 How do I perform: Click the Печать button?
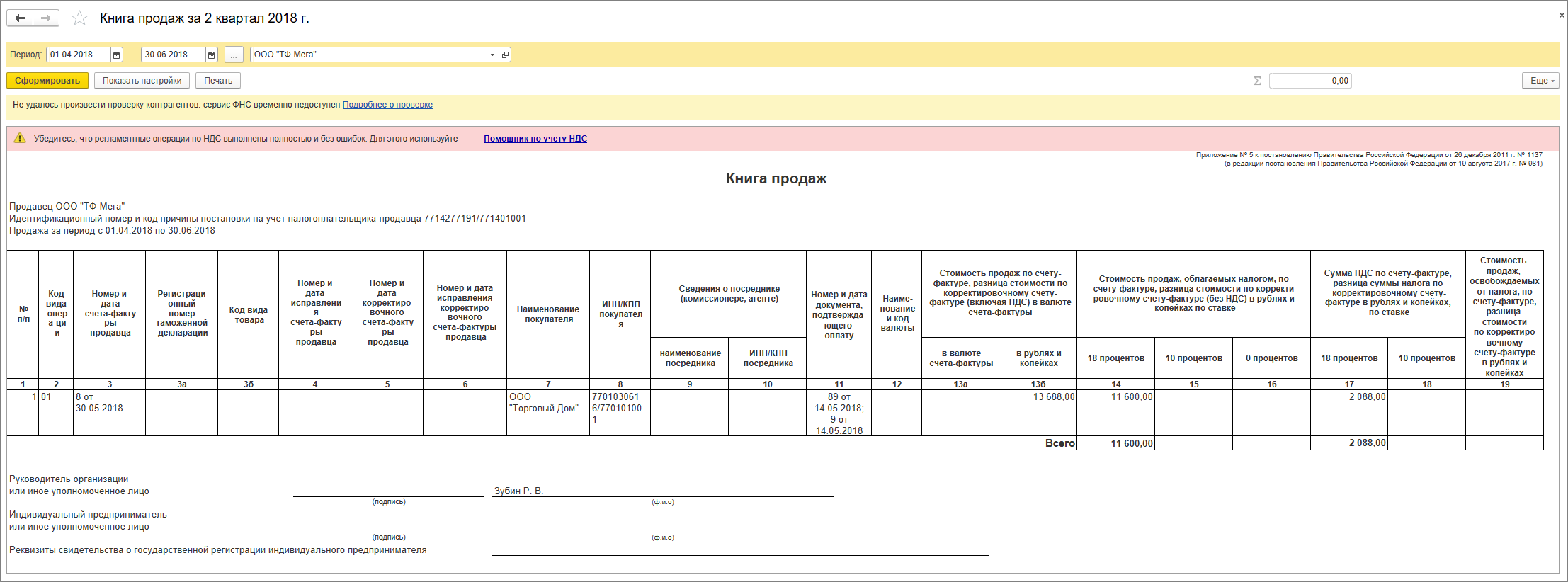pyautogui.click(x=218, y=81)
